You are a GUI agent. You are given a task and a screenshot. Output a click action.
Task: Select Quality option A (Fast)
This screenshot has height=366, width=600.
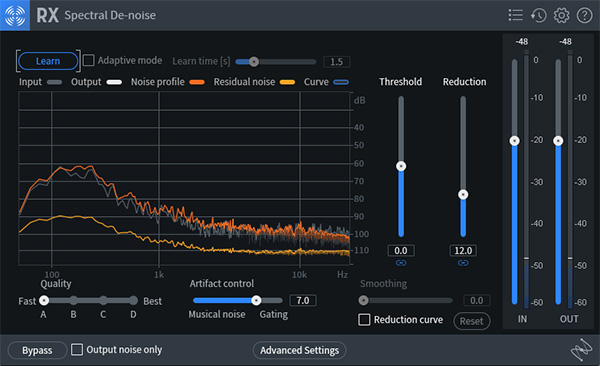point(44,301)
